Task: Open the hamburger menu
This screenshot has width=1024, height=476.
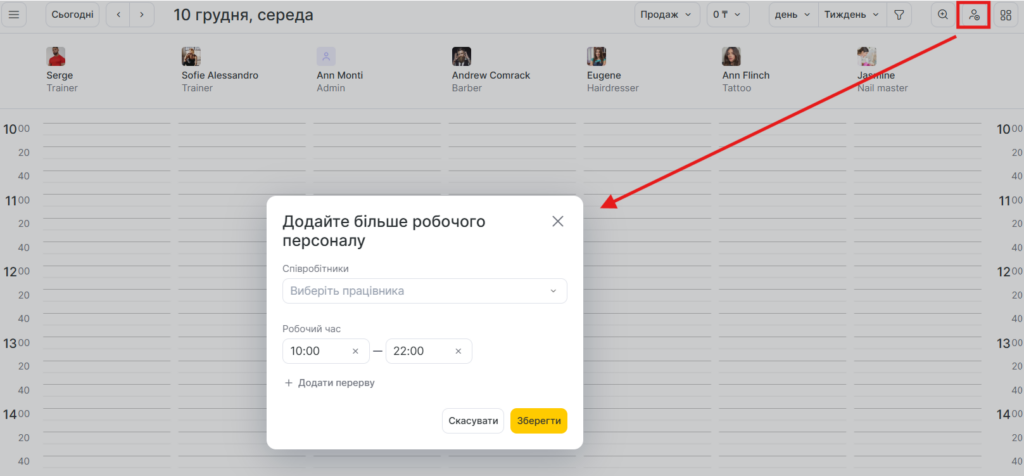Action: pyautogui.click(x=14, y=15)
